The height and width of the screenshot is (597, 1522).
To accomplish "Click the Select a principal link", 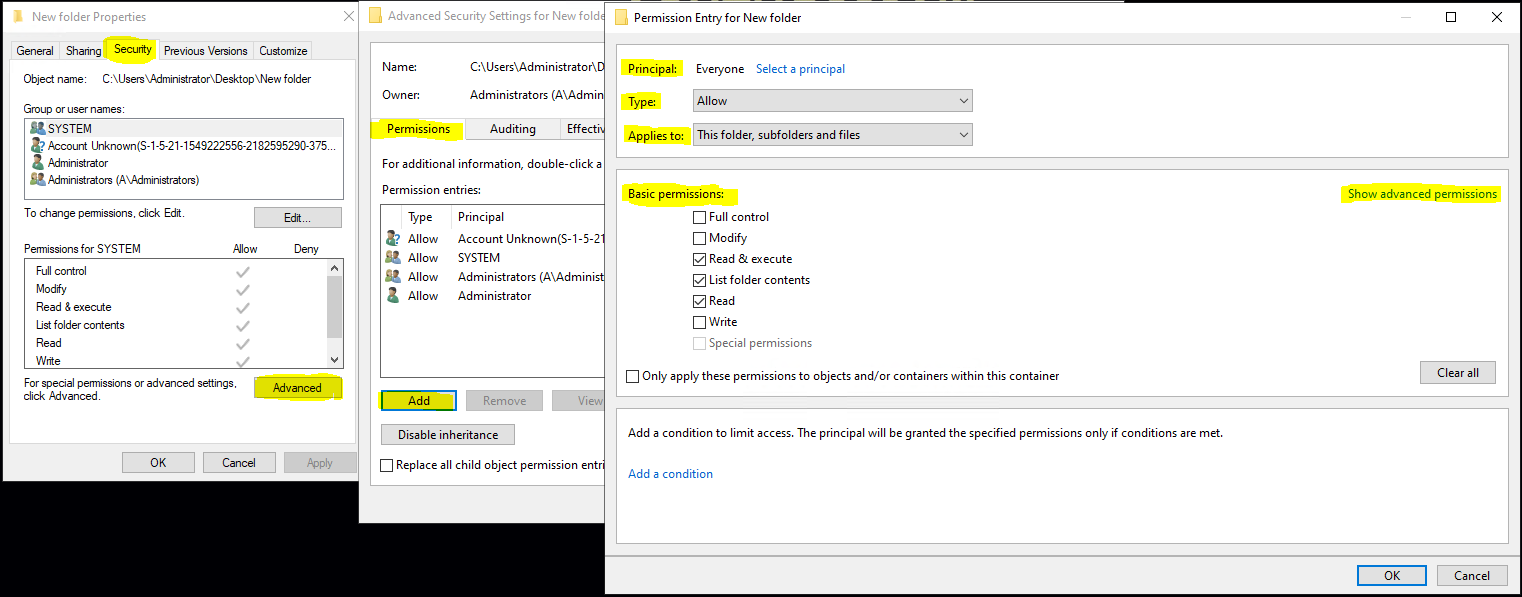I will coord(800,68).
